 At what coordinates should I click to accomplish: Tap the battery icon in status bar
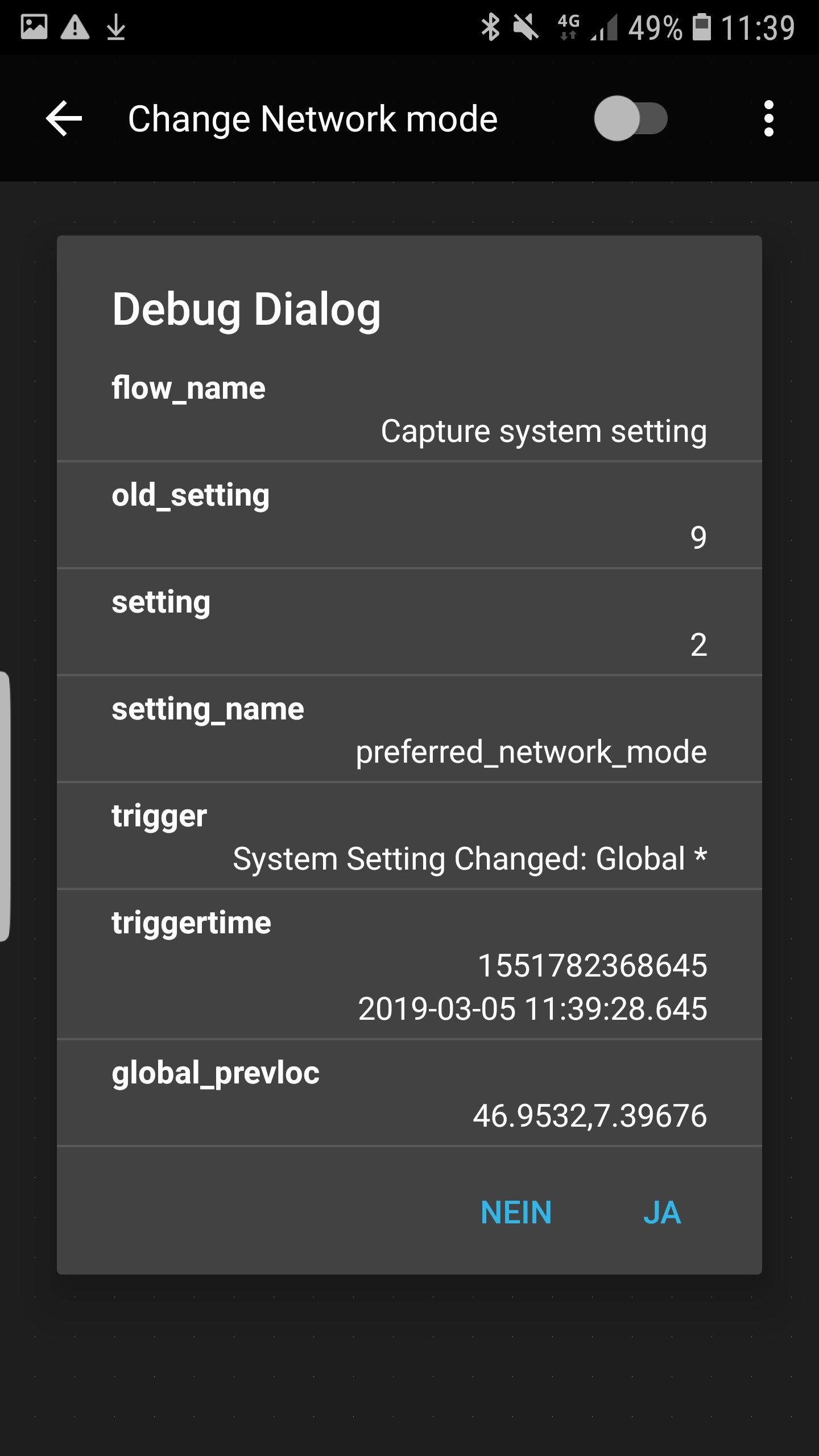pyautogui.click(x=701, y=27)
